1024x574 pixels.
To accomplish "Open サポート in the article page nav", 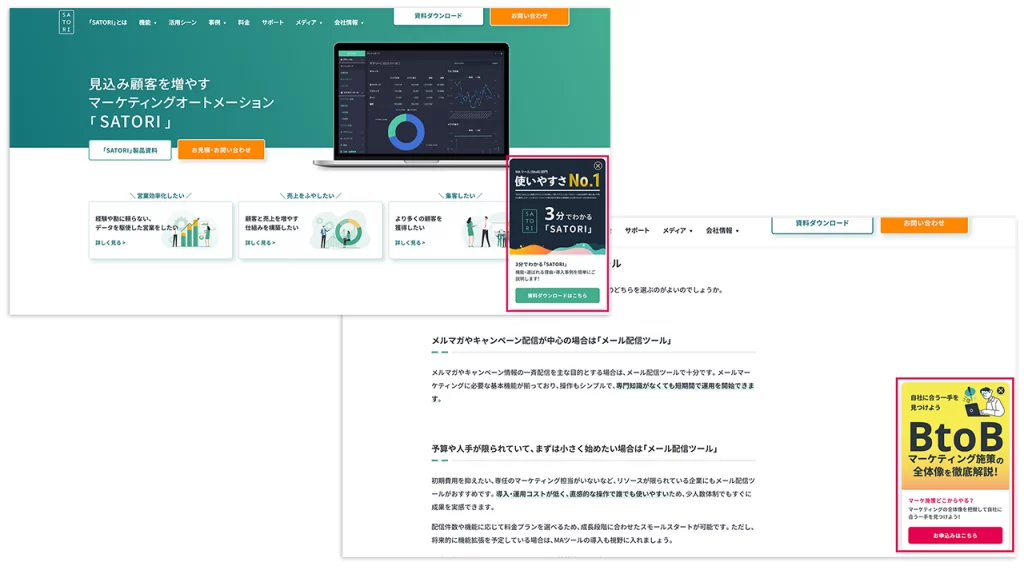I will click(637, 231).
